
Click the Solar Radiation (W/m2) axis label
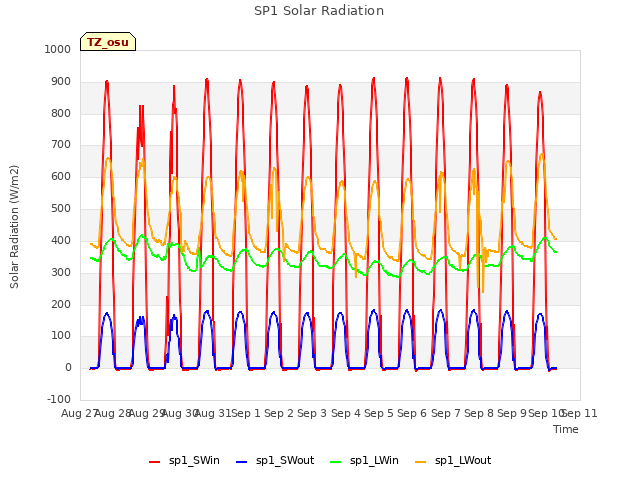click(14, 227)
